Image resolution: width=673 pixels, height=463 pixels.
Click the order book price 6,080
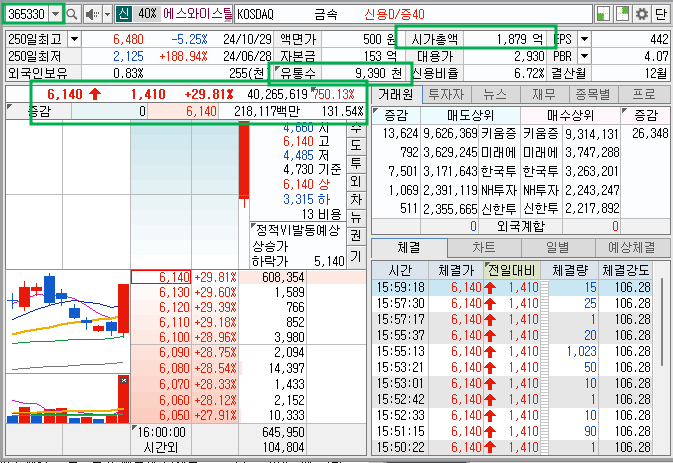(174, 368)
